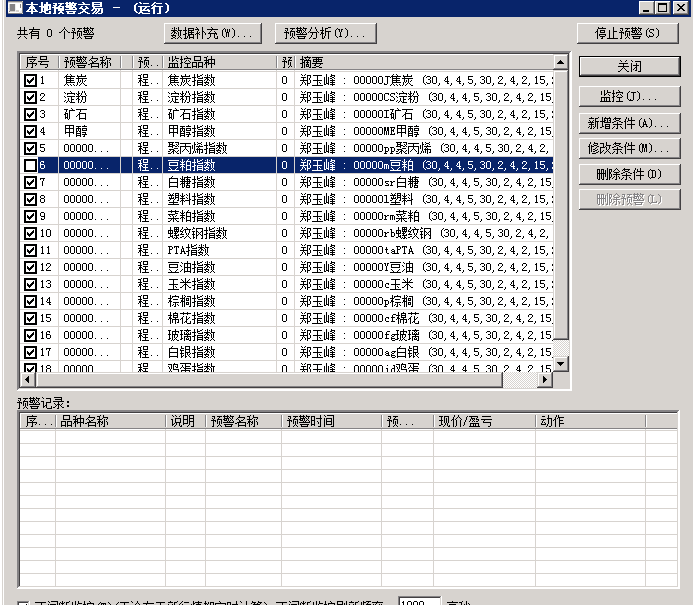693x605 pixels.
Task: Click the alert list scroll-down arrow
Action: (560, 365)
